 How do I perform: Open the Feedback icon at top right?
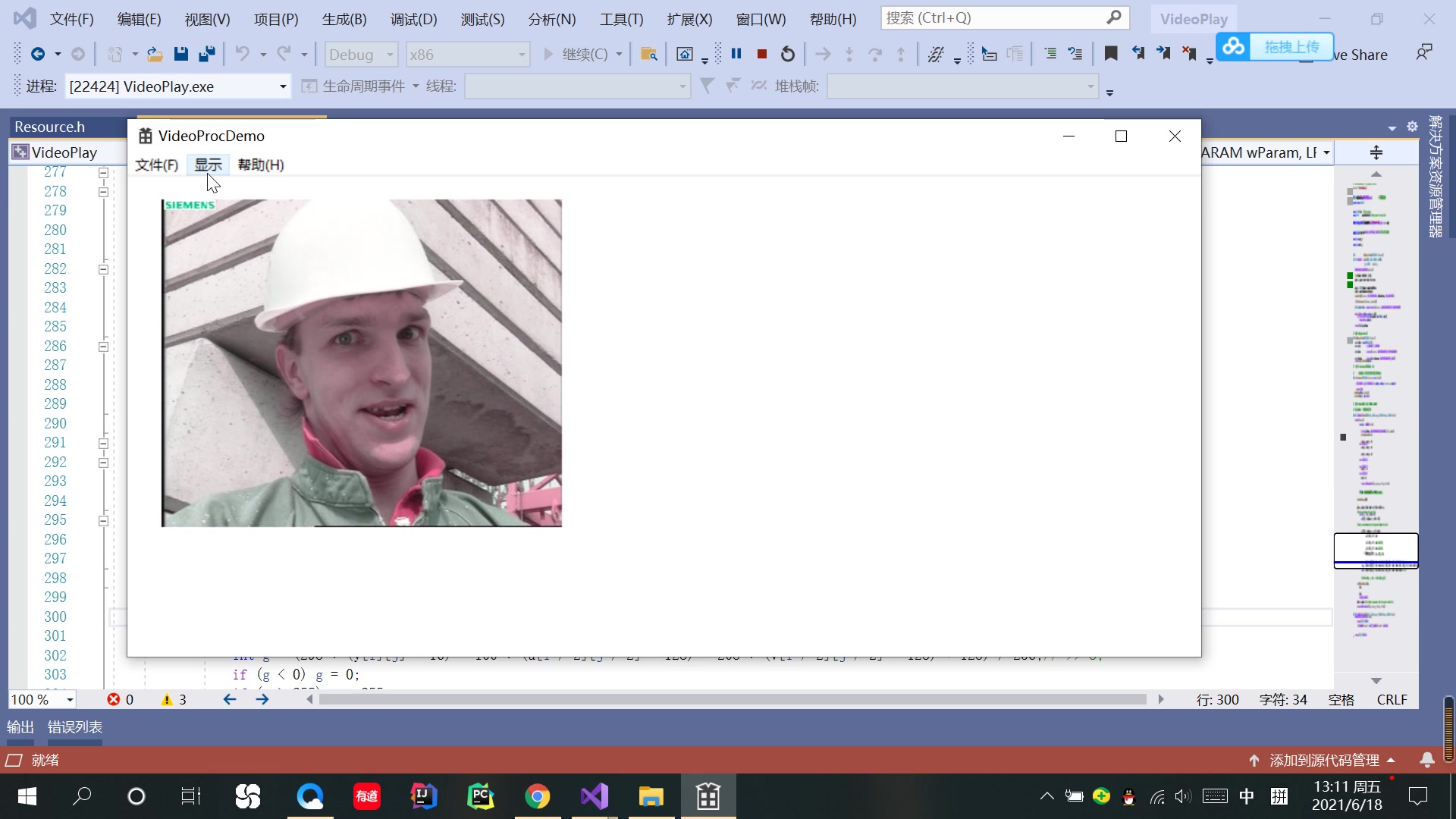(1424, 52)
